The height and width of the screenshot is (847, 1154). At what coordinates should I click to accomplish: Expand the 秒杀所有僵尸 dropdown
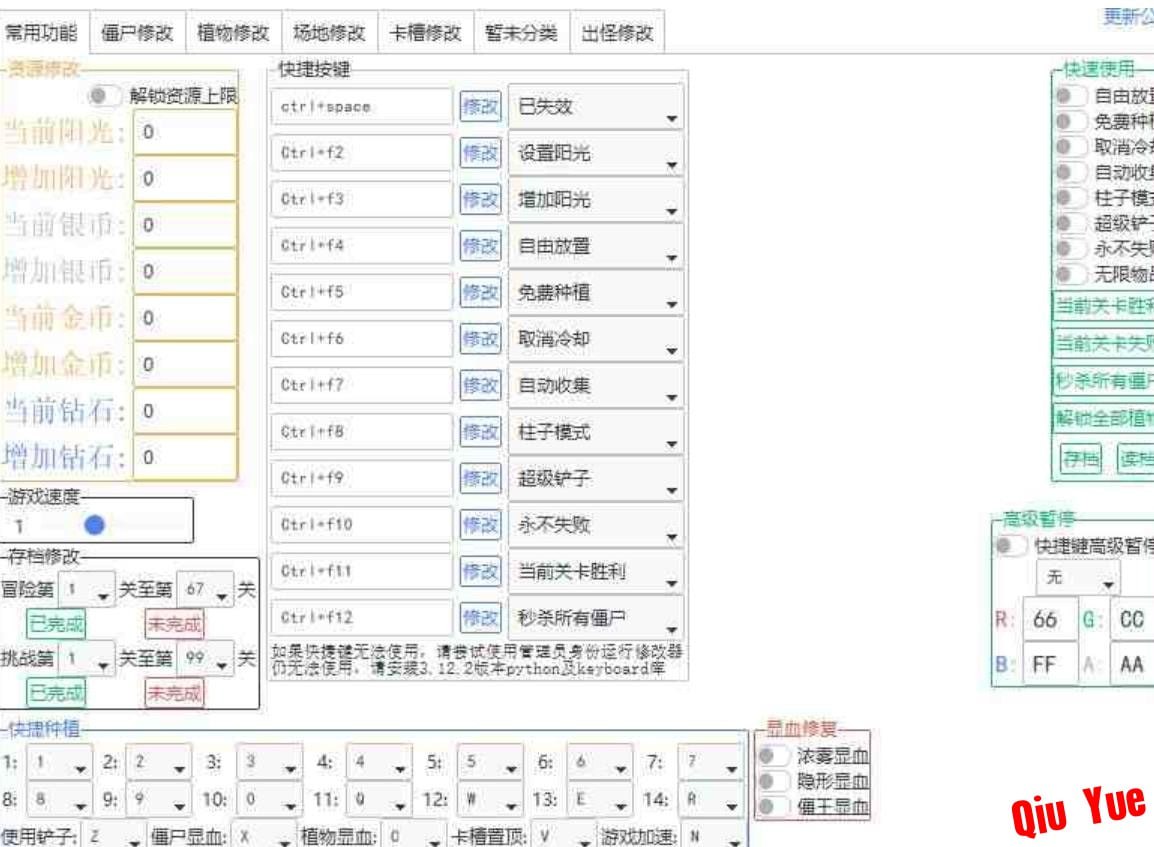point(596,617)
